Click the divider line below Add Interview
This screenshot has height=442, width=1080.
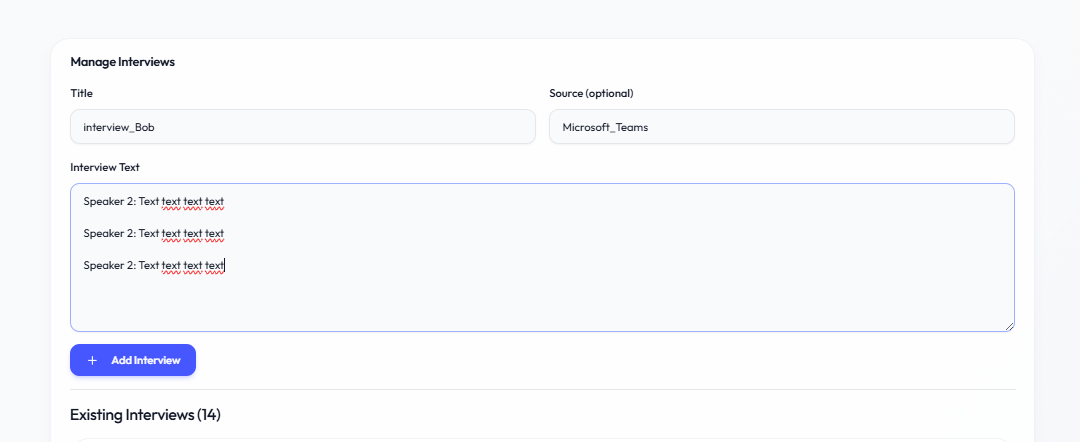coord(542,389)
